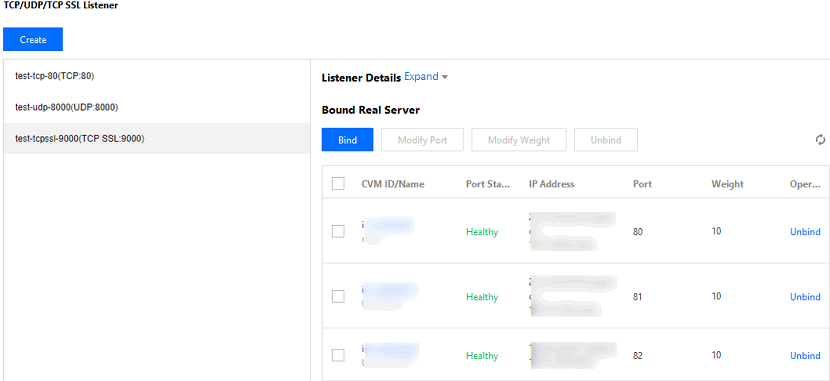Expand the Listener Details section
This screenshot has height=381, width=830.
pyautogui.click(x=421, y=77)
